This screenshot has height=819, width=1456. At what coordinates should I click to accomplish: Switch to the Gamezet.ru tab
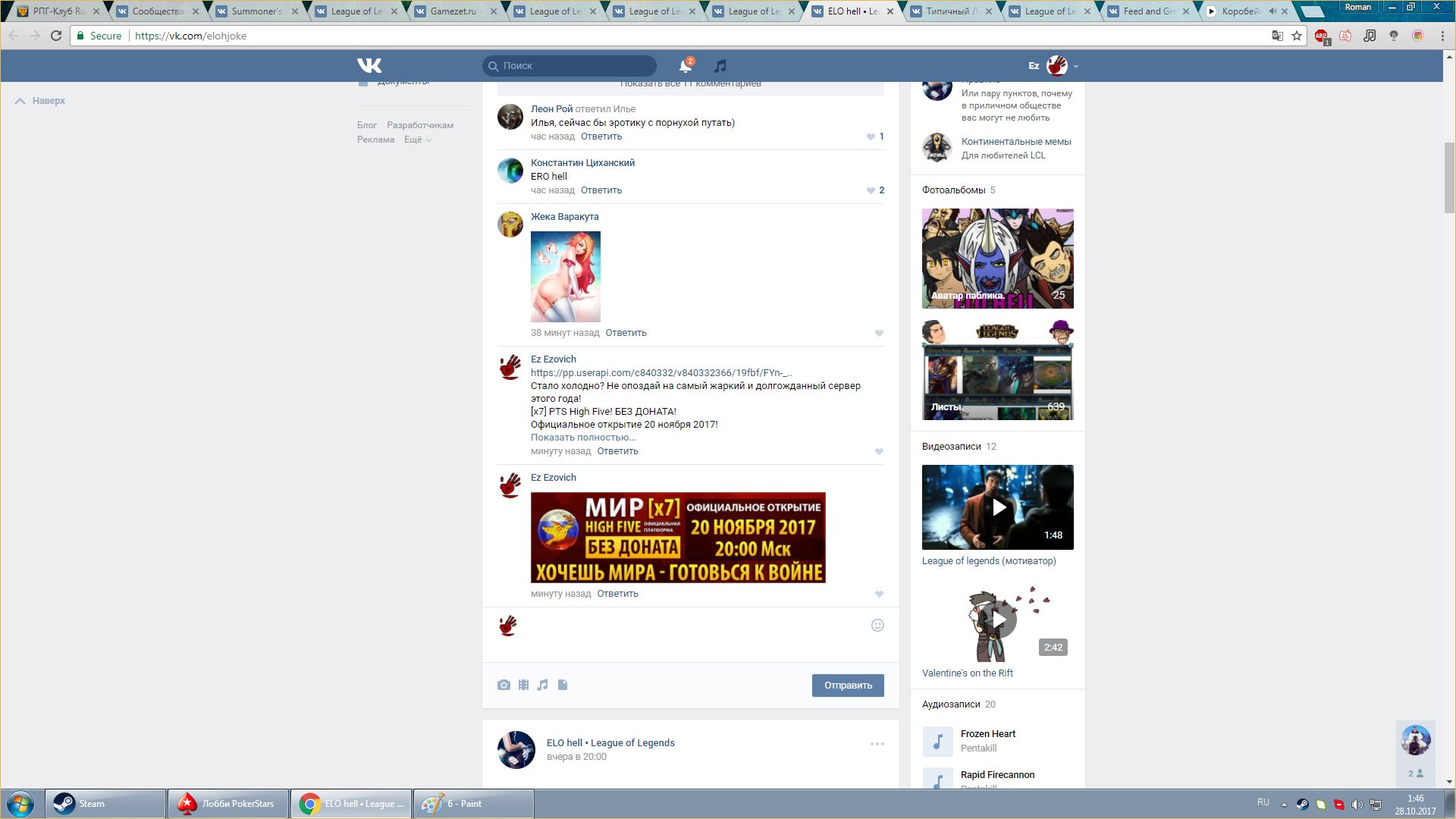click(453, 11)
